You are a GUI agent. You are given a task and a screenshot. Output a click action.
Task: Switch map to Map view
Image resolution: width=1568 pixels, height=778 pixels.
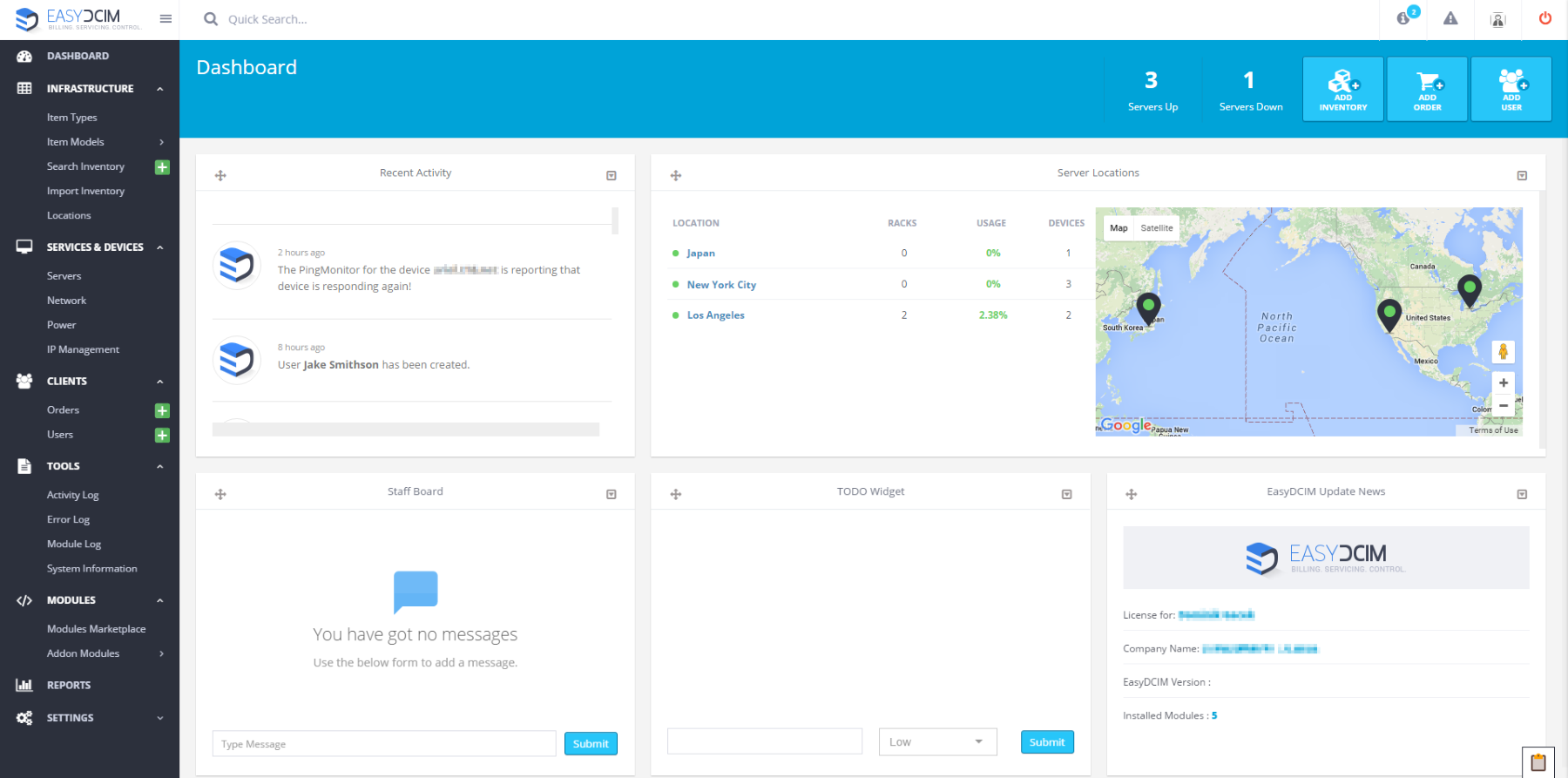1119,228
